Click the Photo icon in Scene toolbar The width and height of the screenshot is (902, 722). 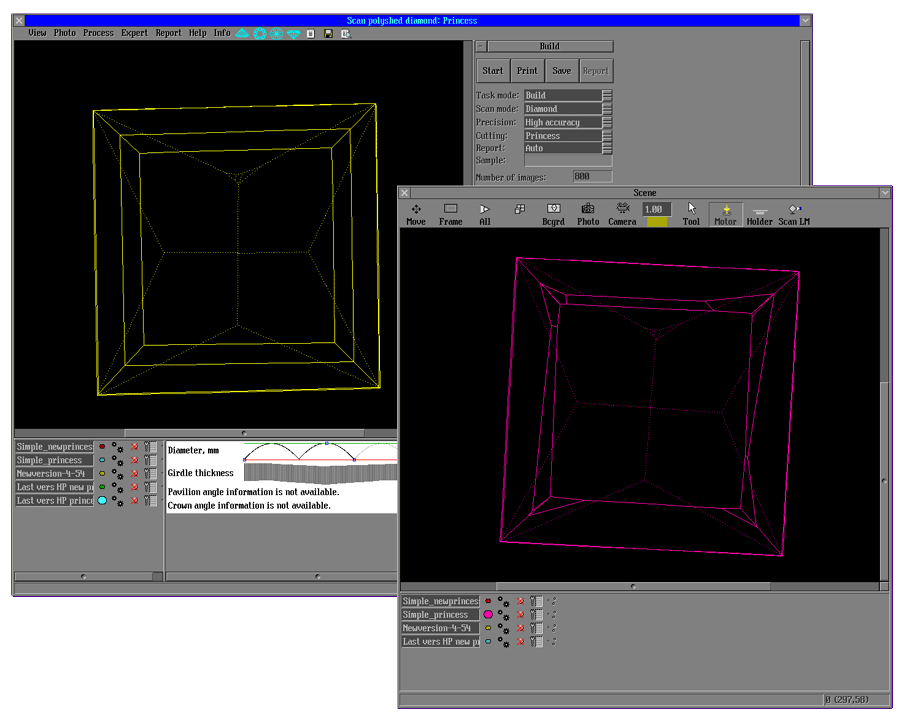tap(588, 214)
